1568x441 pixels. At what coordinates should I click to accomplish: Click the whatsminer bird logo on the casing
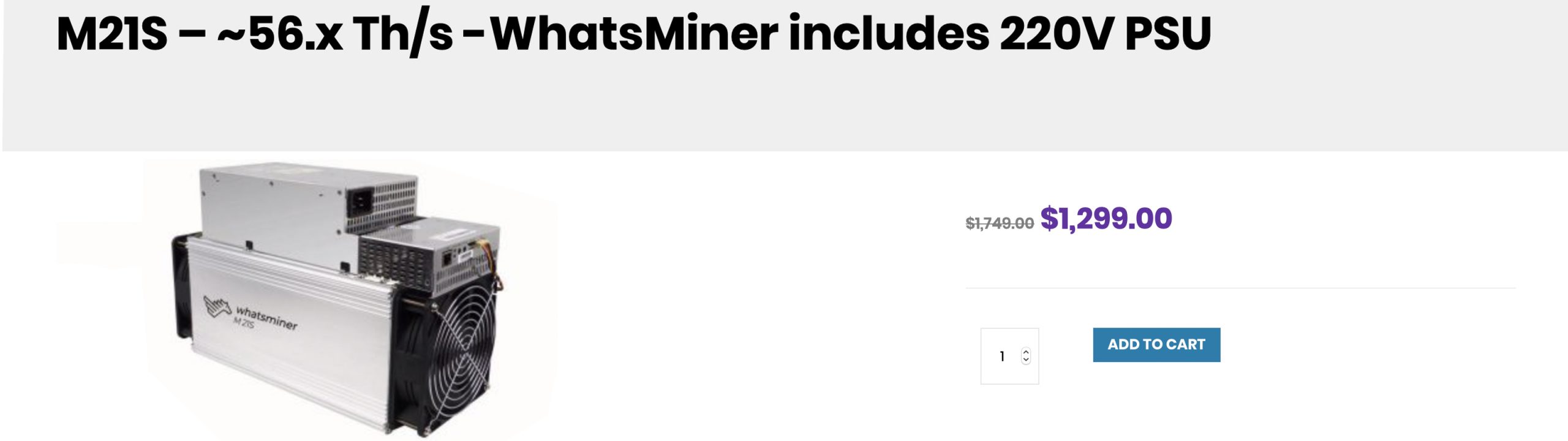tap(217, 306)
